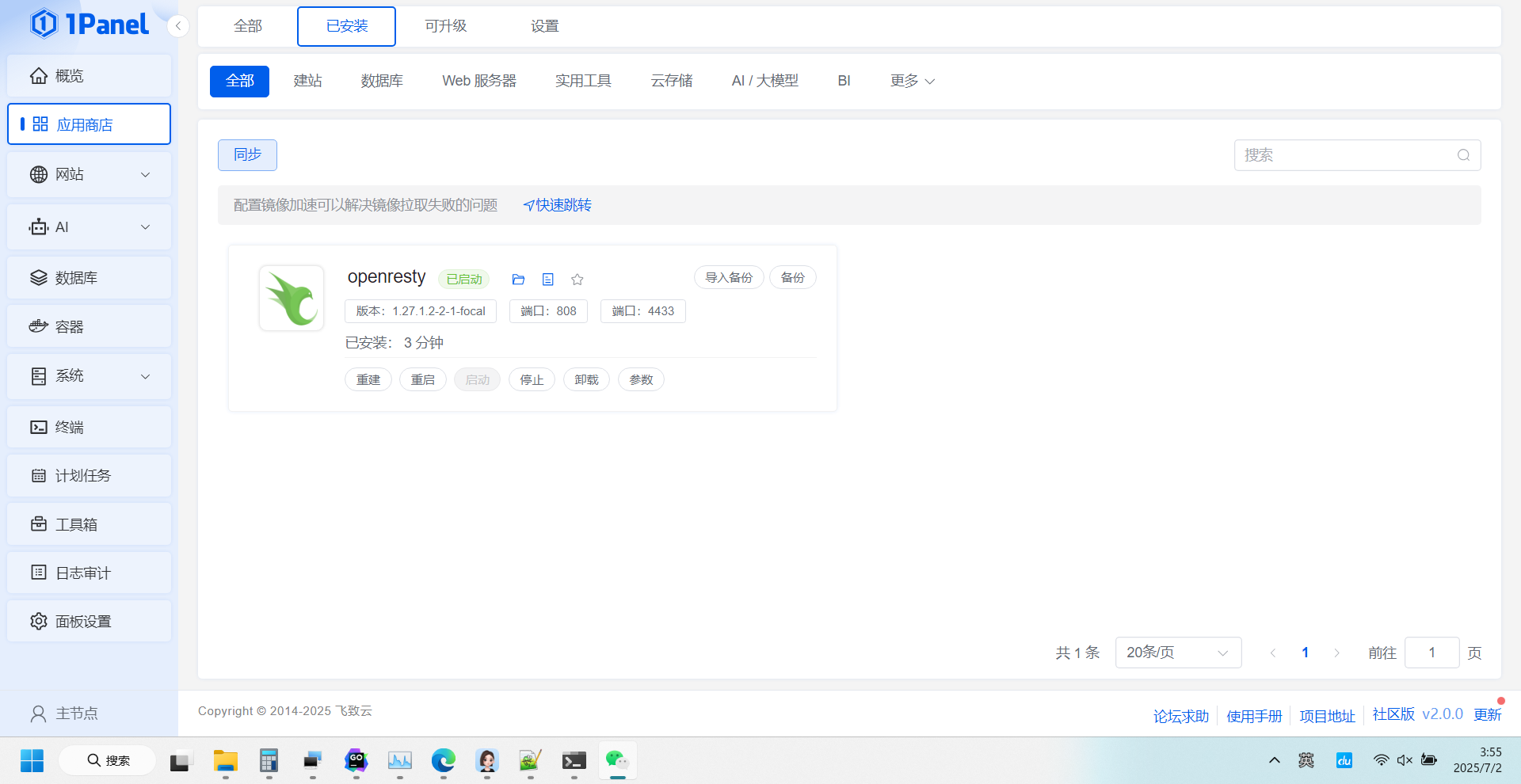
Task: Open the 使用手册 manual link
Action: coord(1254,716)
